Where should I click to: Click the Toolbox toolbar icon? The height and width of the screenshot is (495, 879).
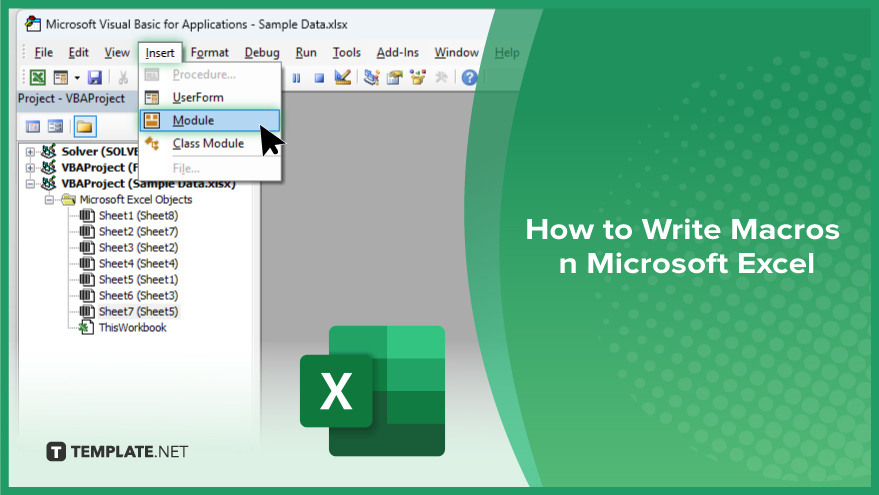tap(441, 77)
